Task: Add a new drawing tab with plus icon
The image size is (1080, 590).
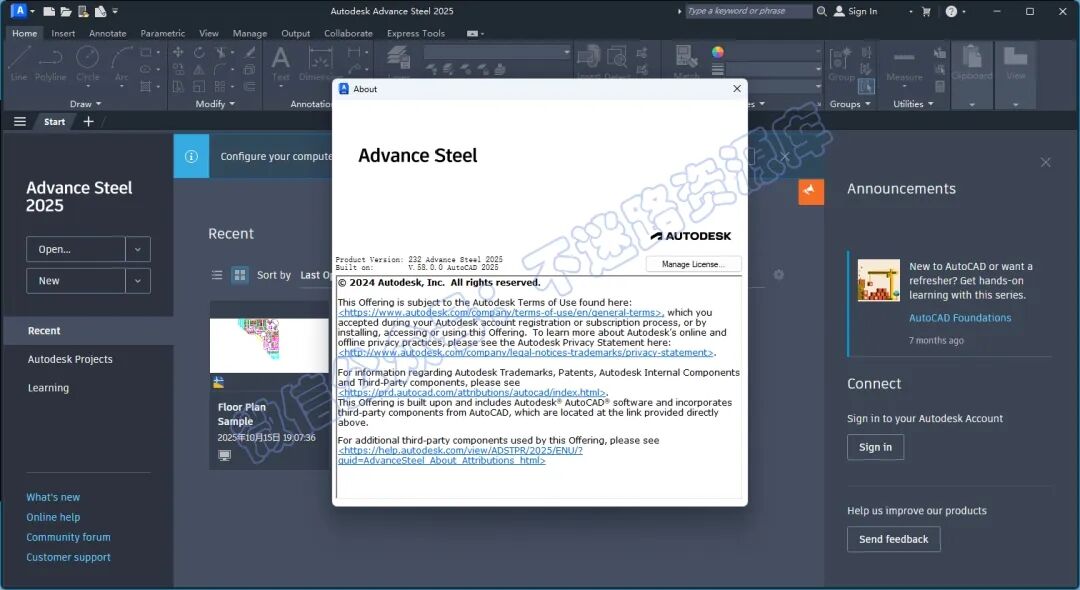Action: (88, 121)
